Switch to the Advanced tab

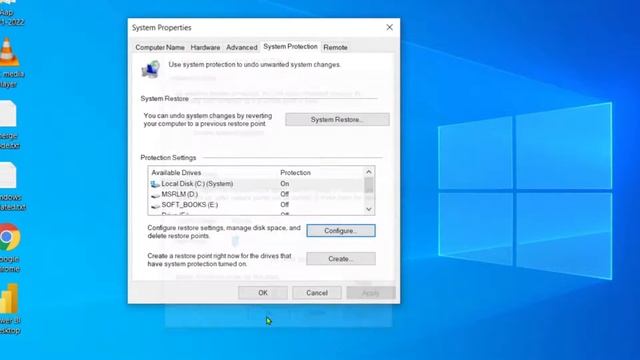click(x=242, y=47)
